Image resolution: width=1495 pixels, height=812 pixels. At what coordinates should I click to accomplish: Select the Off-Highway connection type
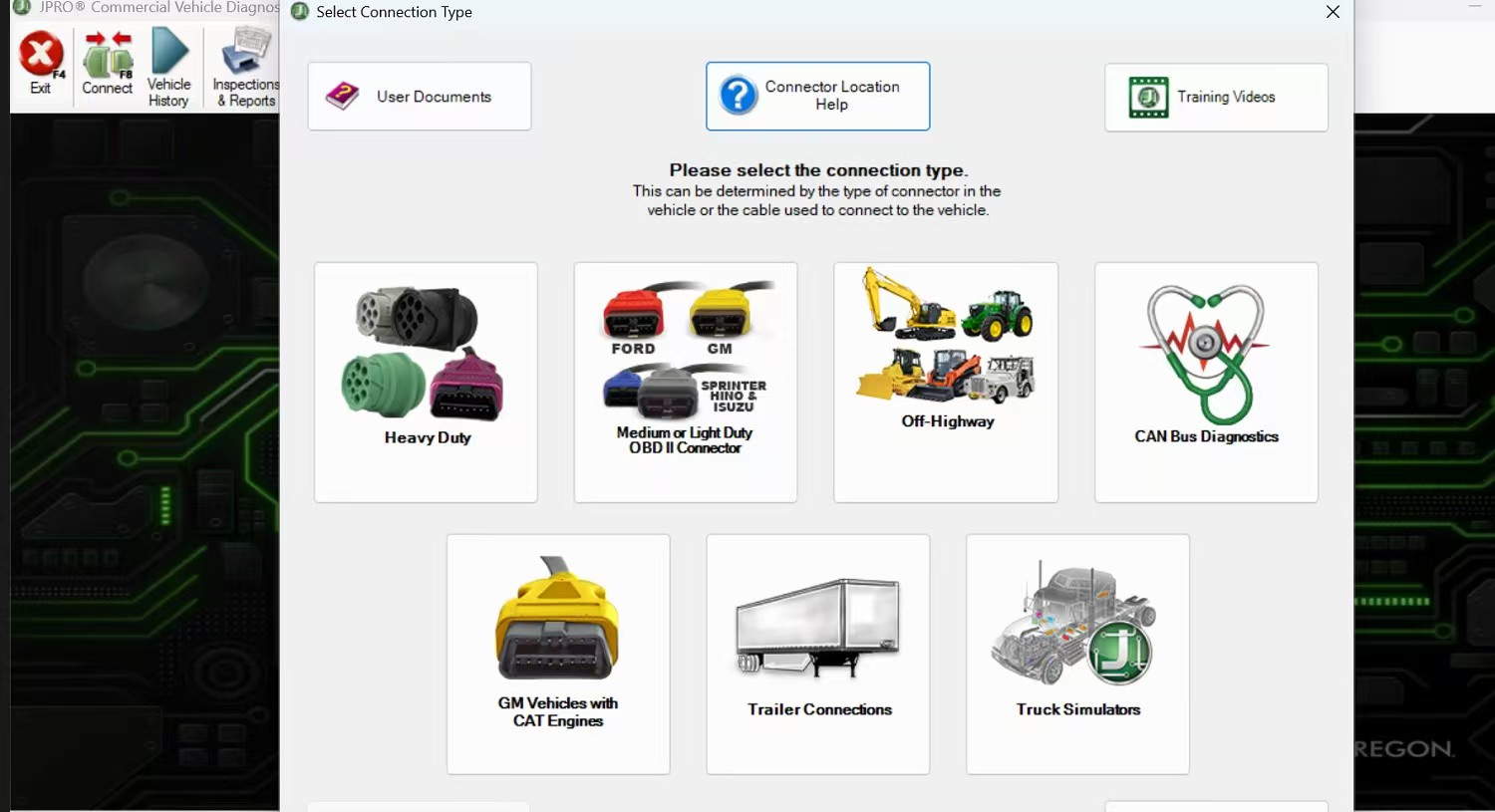pyautogui.click(x=946, y=382)
